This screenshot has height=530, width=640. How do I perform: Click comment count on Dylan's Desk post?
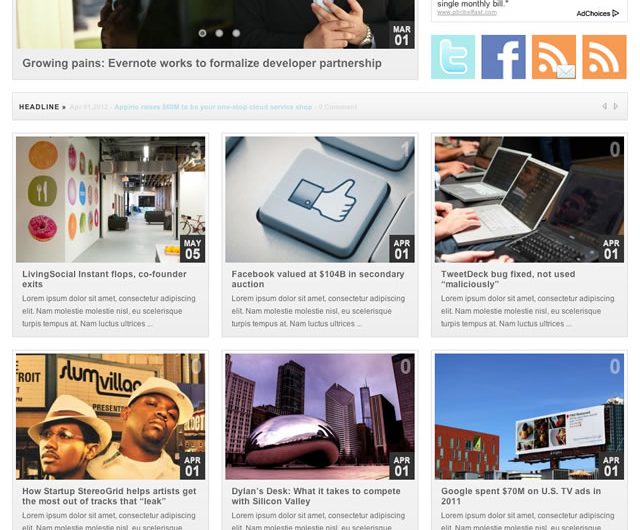click(406, 367)
